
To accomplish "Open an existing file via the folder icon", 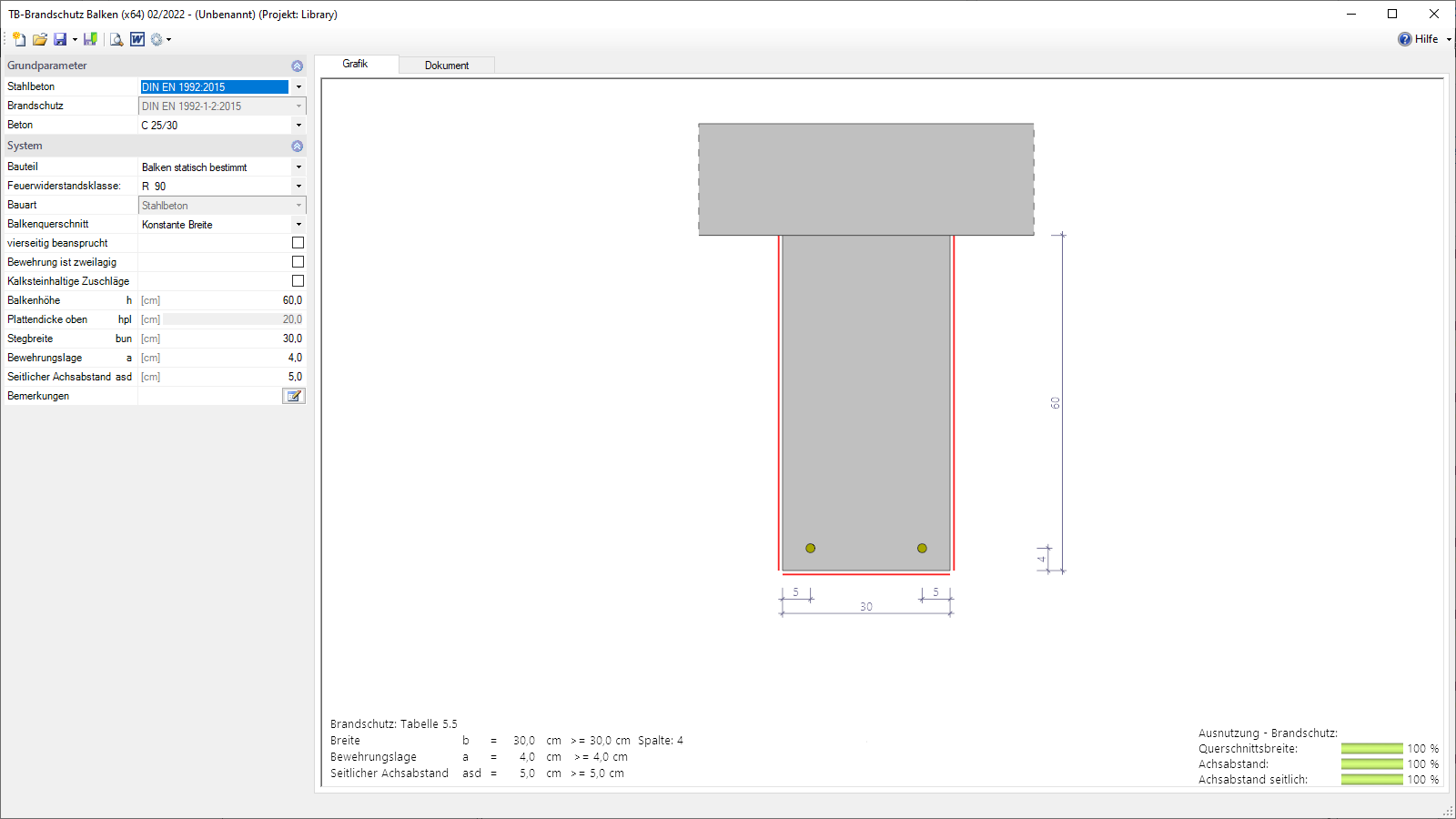I will 40,39.
